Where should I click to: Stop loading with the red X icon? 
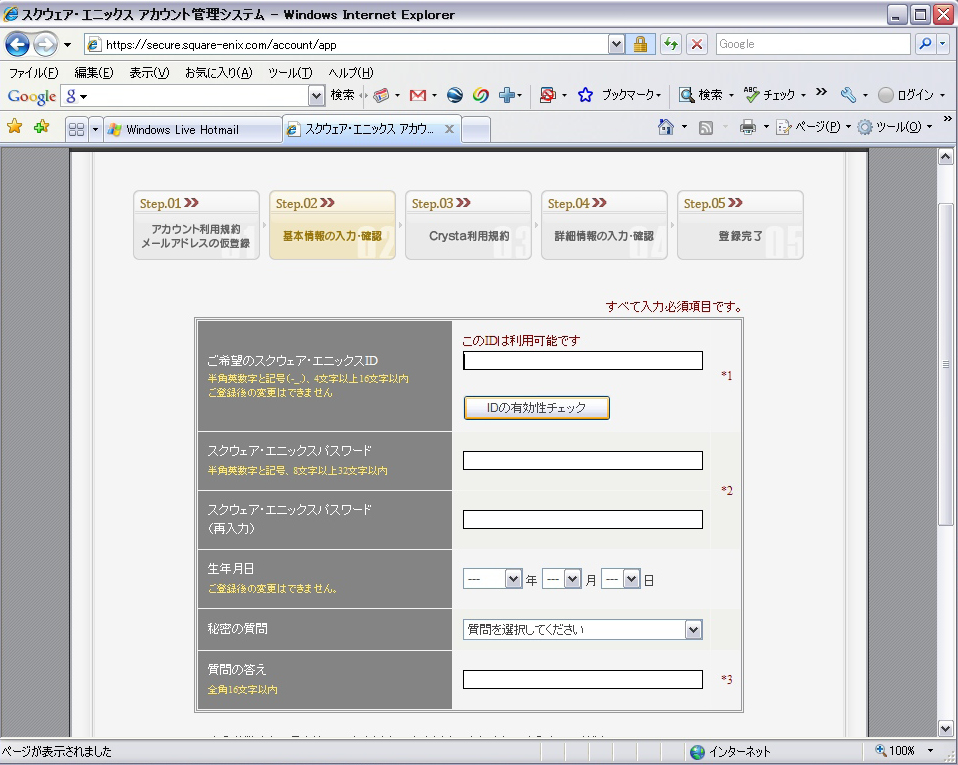[x=697, y=44]
